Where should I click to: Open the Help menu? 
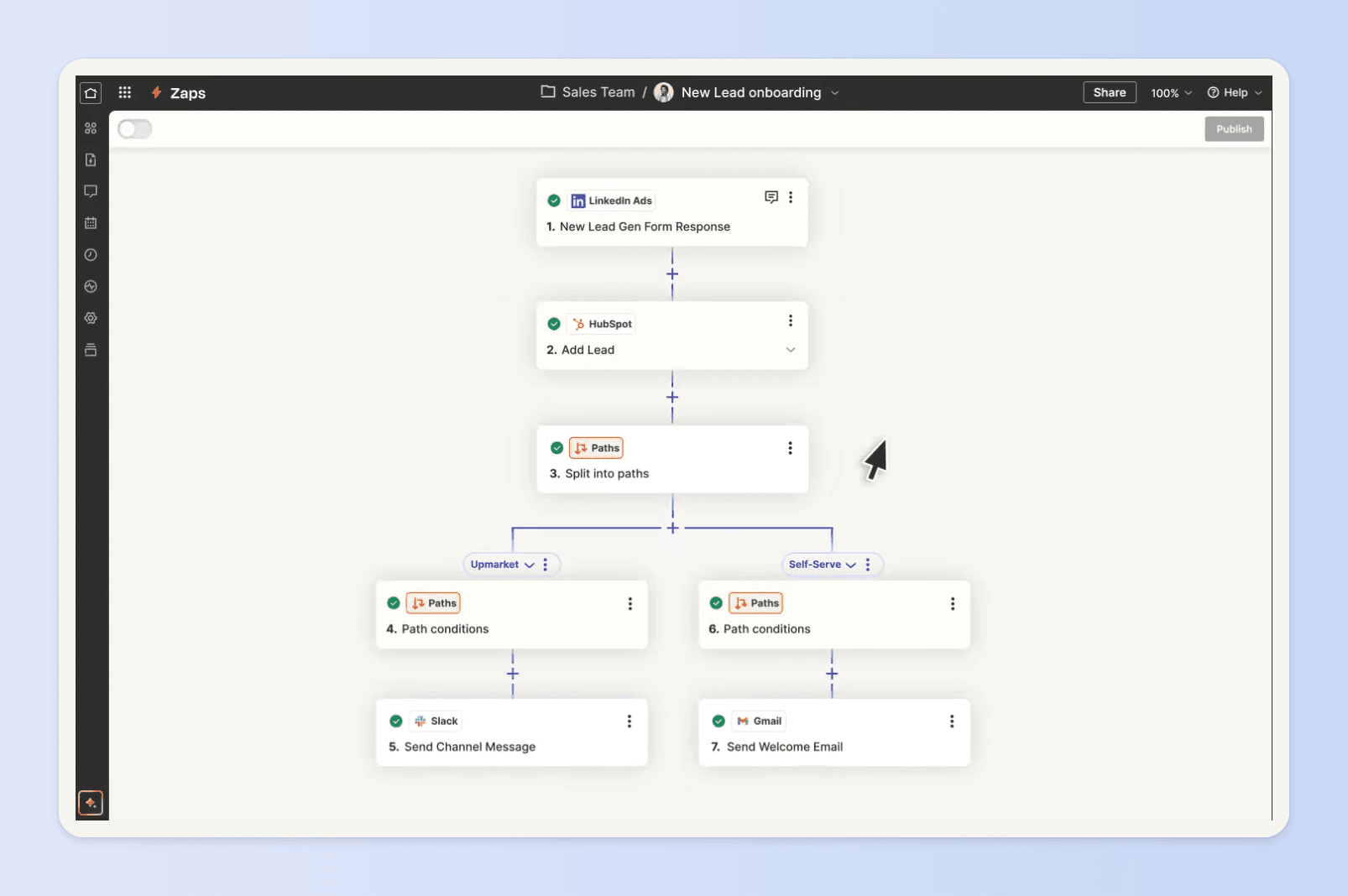pos(1235,93)
